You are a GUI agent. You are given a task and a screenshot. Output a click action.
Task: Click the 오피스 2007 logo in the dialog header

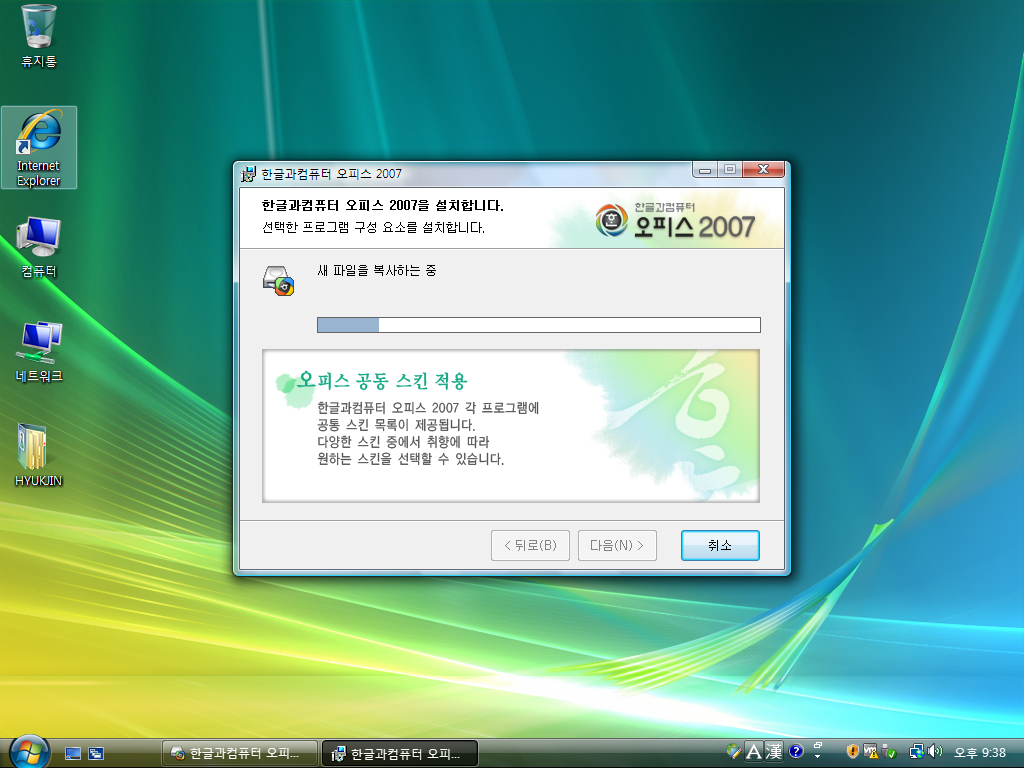pos(675,219)
